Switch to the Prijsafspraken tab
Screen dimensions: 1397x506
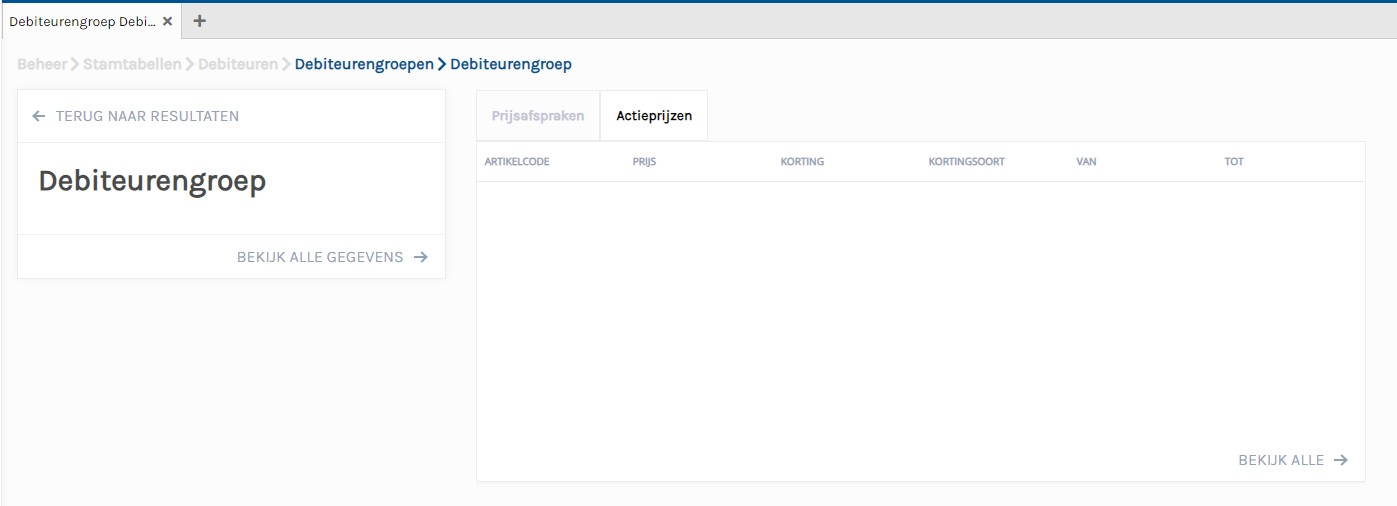pos(538,116)
